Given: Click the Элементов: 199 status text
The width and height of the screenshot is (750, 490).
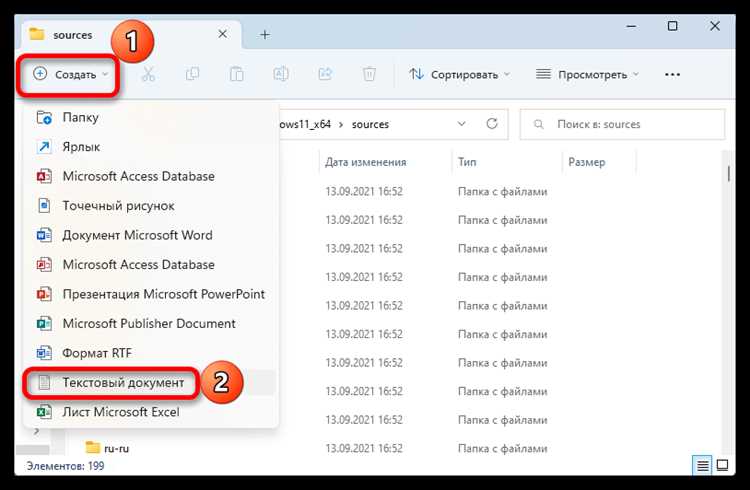Looking at the screenshot, I should coord(66,466).
